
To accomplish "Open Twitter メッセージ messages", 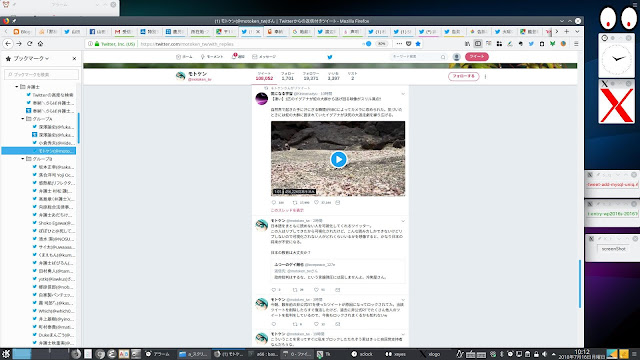I will pyautogui.click(x=264, y=57).
